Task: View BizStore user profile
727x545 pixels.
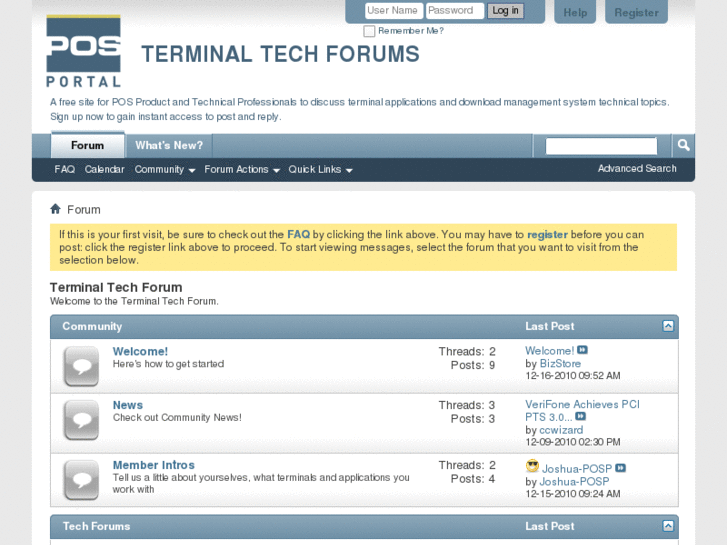Action: pyautogui.click(x=560, y=364)
